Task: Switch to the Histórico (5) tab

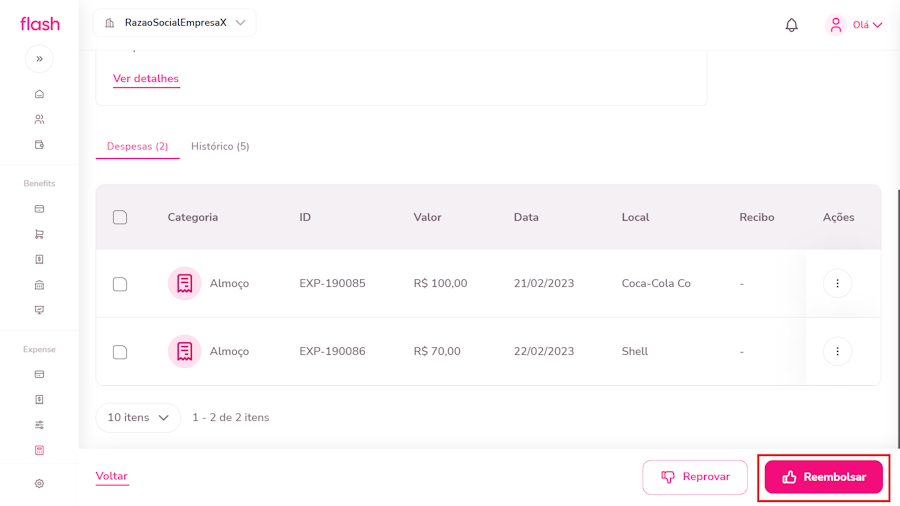Action: pyautogui.click(x=220, y=147)
